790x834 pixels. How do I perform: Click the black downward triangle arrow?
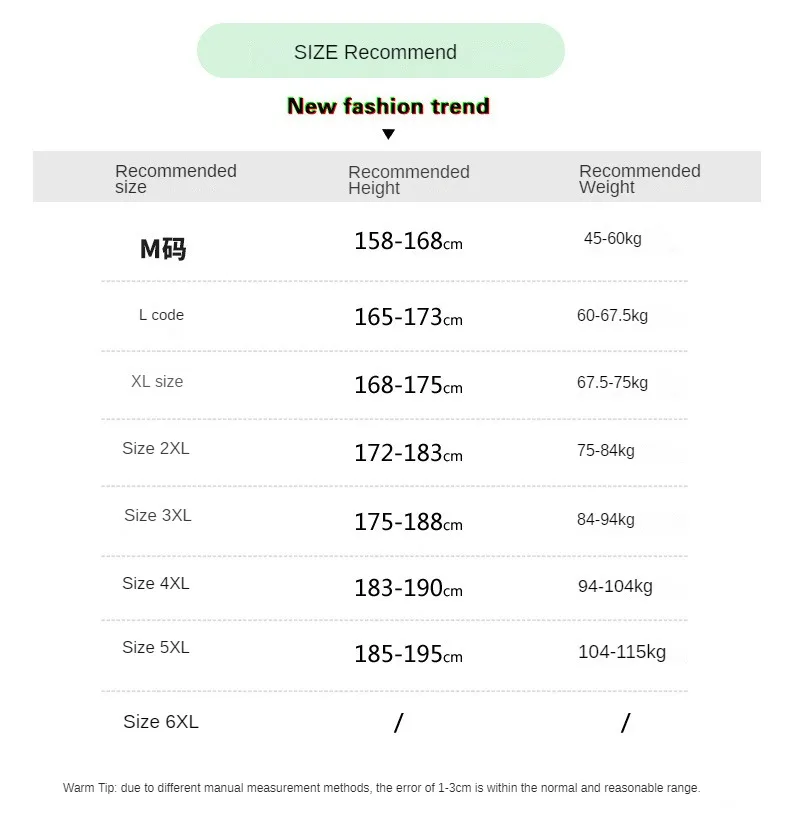click(388, 134)
